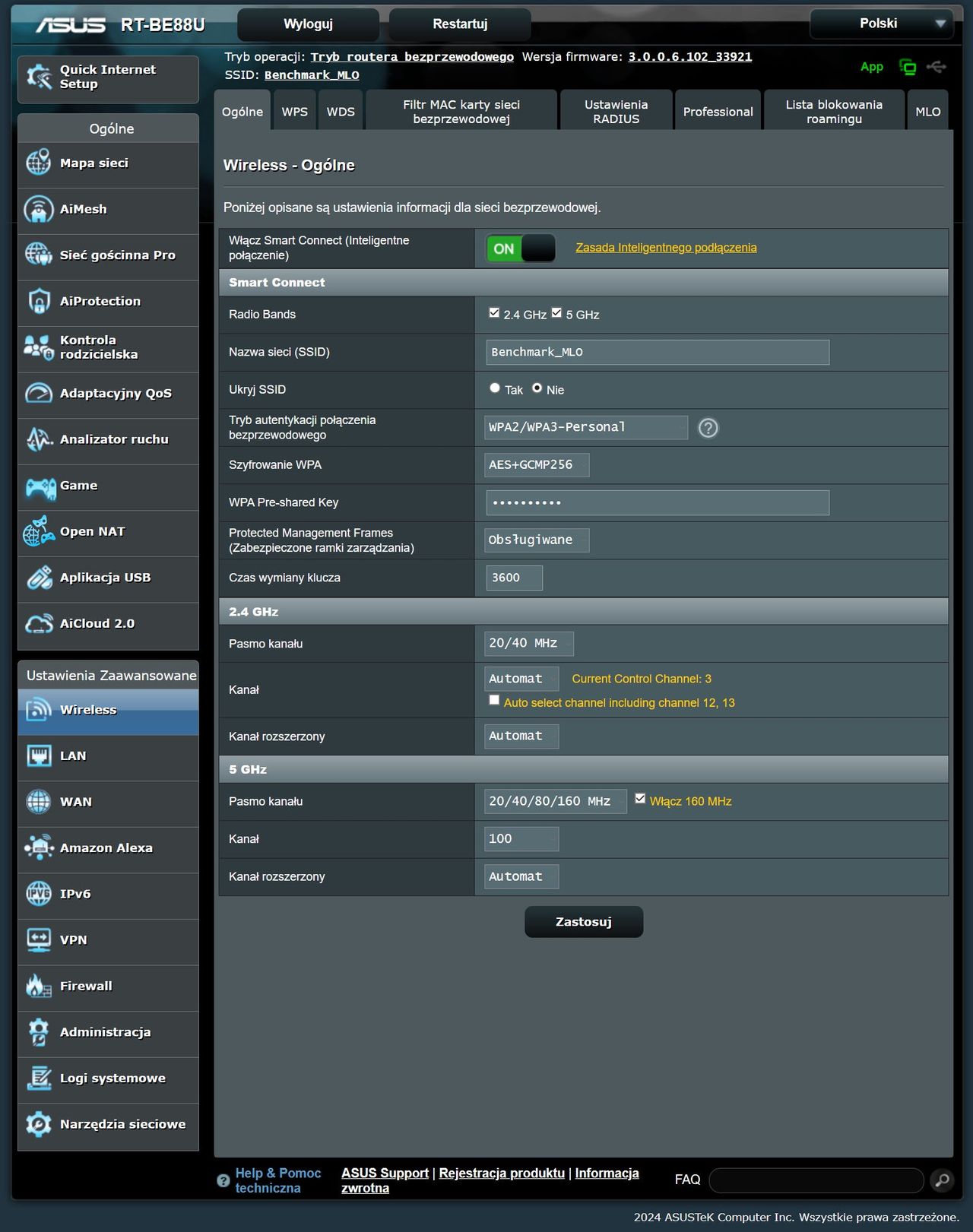Image resolution: width=973 pixels, height=1232 pixels.
Task: Check auto select channel including 12, 13
Action: coord(494,701)
